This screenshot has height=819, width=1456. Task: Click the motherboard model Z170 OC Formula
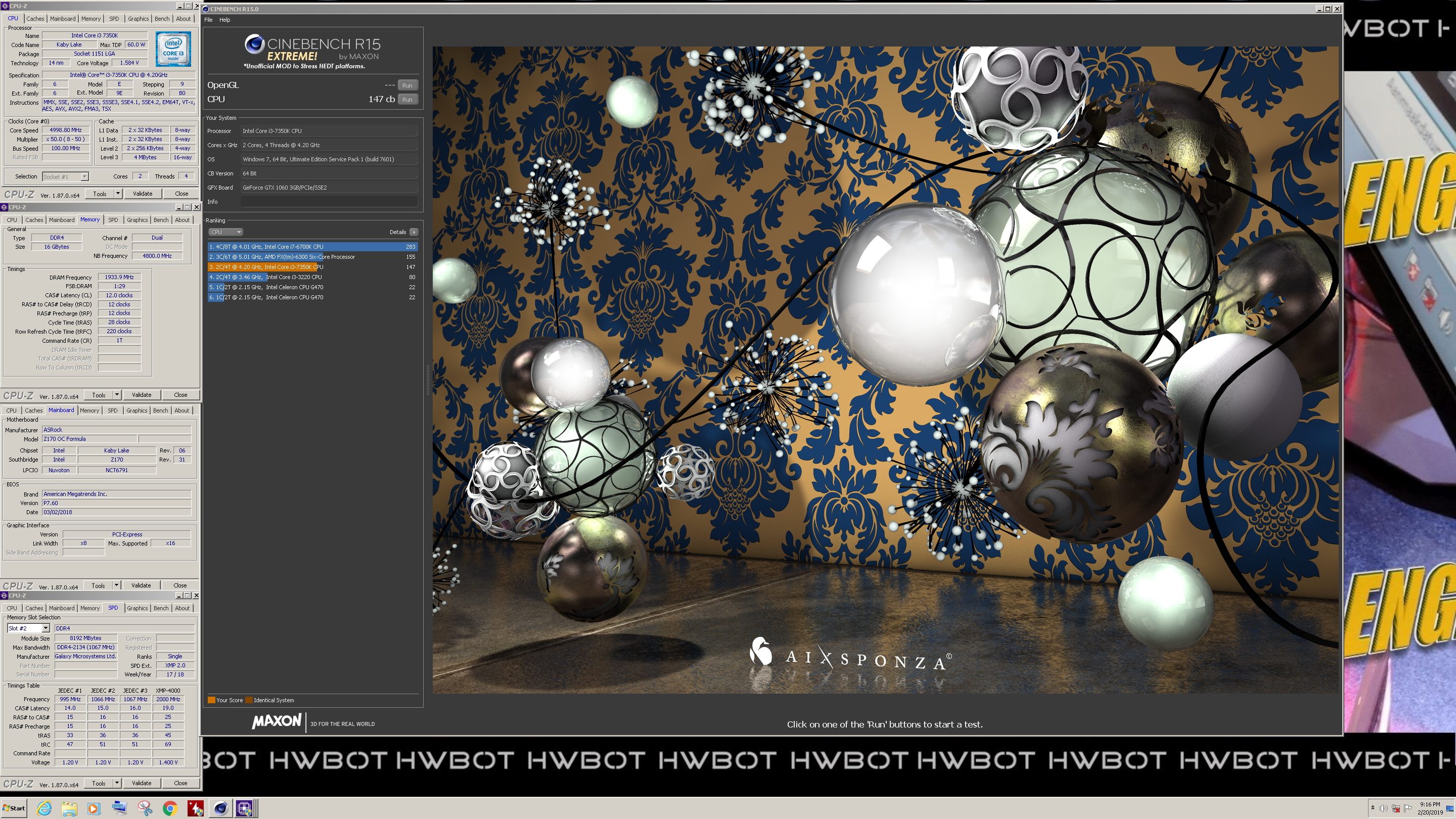pos(89,439)
